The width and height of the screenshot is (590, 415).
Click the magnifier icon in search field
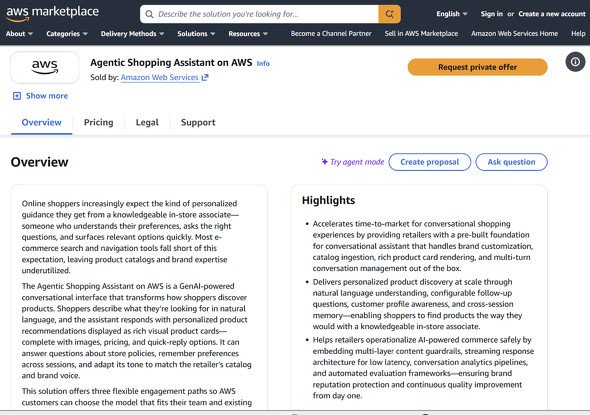[149, 14]
